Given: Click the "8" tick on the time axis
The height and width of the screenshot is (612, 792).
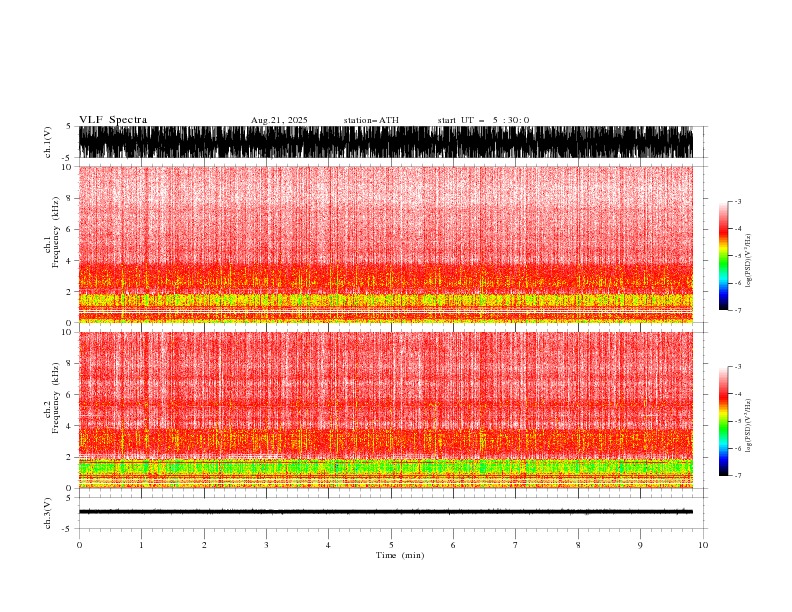Looking at the screenshot, I should 578,545.
